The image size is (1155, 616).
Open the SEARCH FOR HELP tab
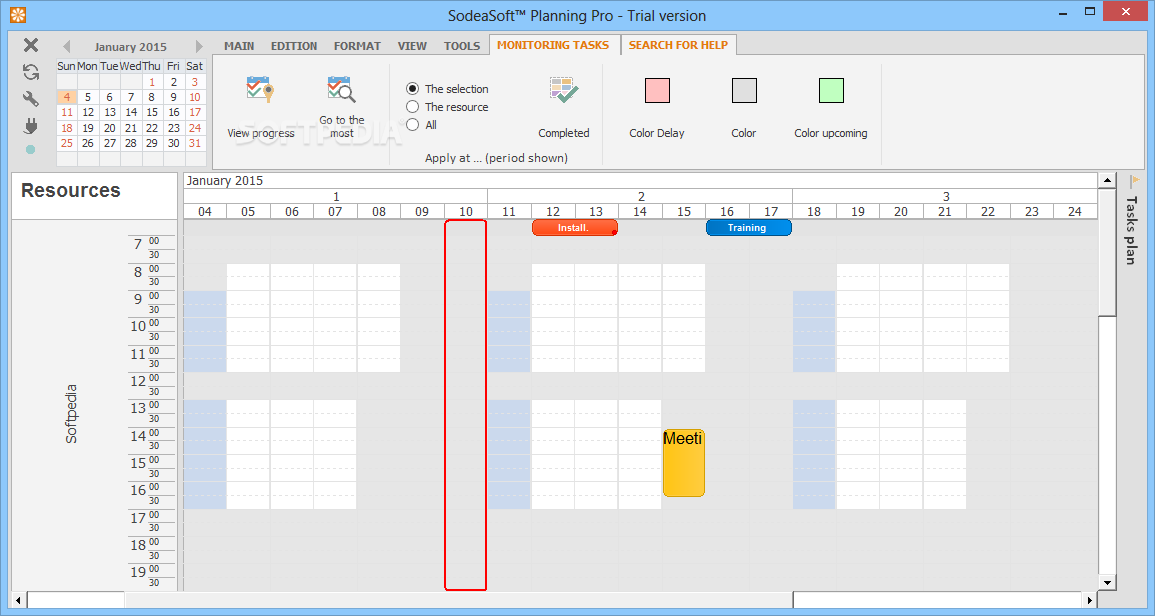tap(678, 45)
